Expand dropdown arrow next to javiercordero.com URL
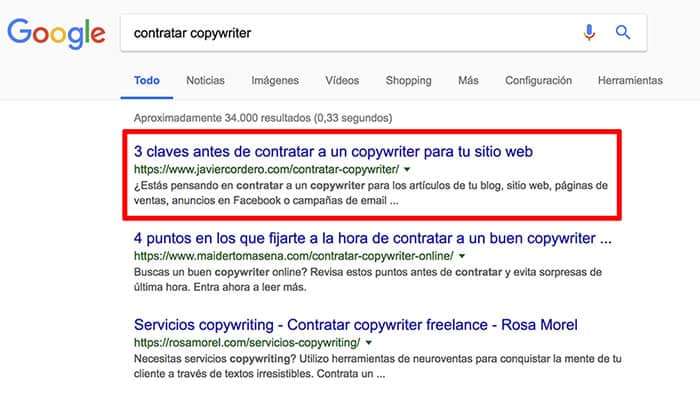The width and height of the screenshot is (700, 400). click(x=407, y=170)
